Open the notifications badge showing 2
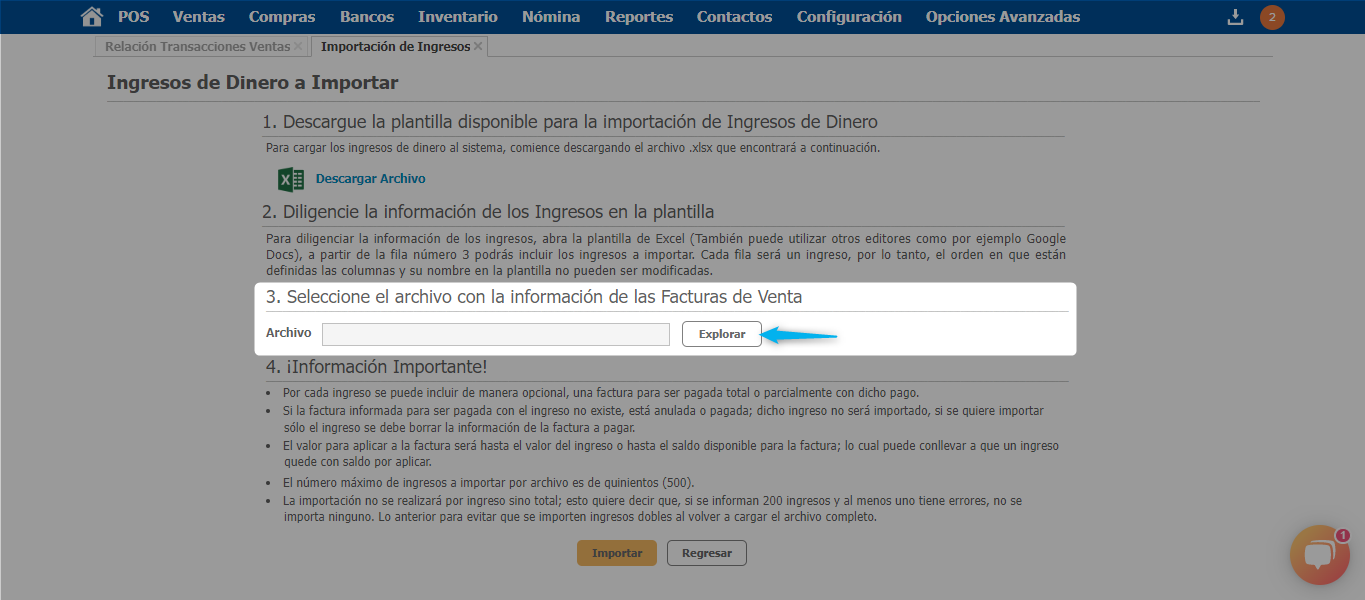This screenshot has width=1365, height=600. [x=1272, y=17]
